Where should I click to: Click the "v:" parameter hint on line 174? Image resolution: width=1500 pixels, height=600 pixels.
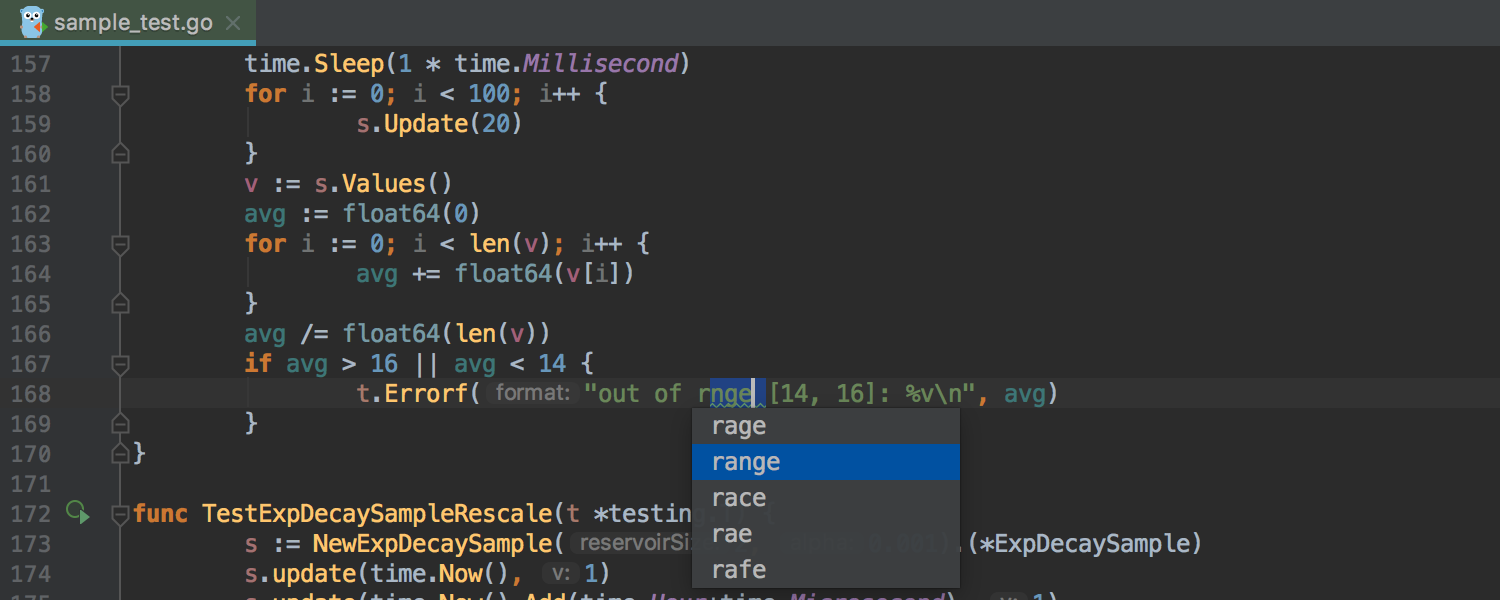[562, 574]
